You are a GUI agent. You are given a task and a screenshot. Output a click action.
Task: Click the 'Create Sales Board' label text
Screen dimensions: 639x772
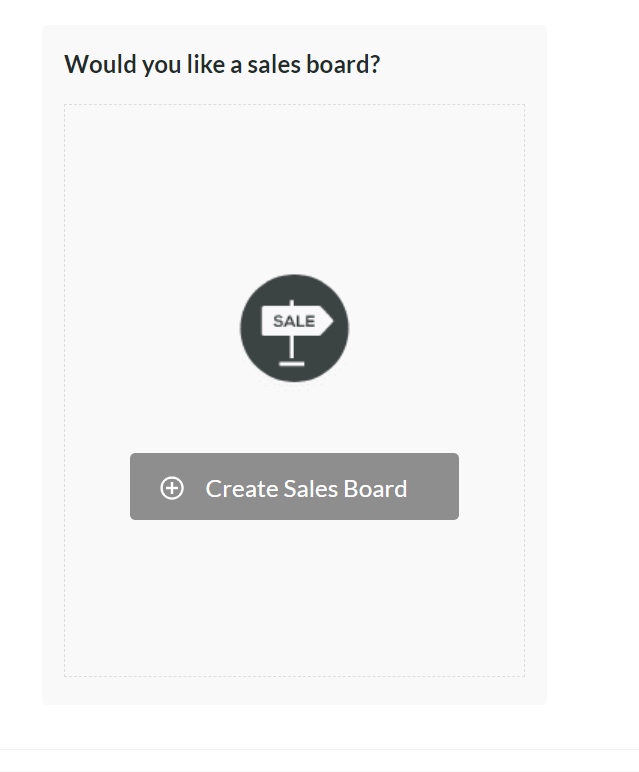point(306,488)
